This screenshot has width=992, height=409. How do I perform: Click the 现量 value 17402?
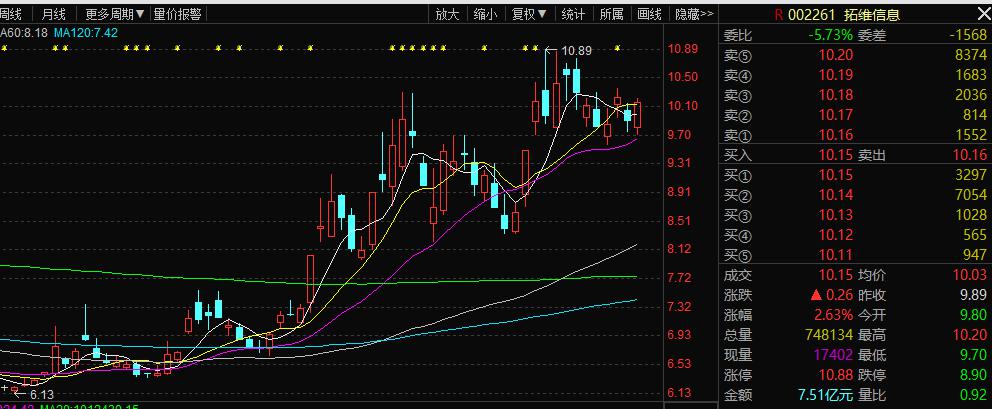pos(832,355)
